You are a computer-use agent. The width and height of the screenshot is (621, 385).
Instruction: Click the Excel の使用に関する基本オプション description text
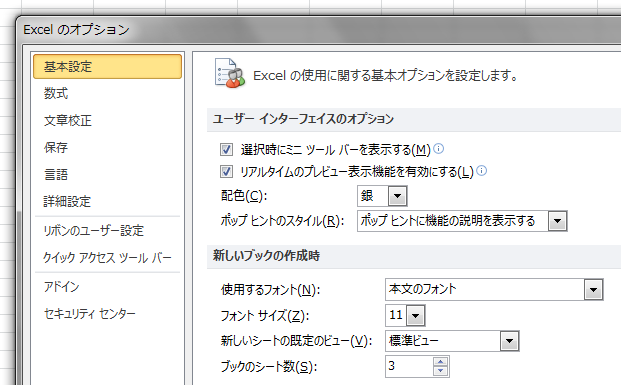pos(386,75)
